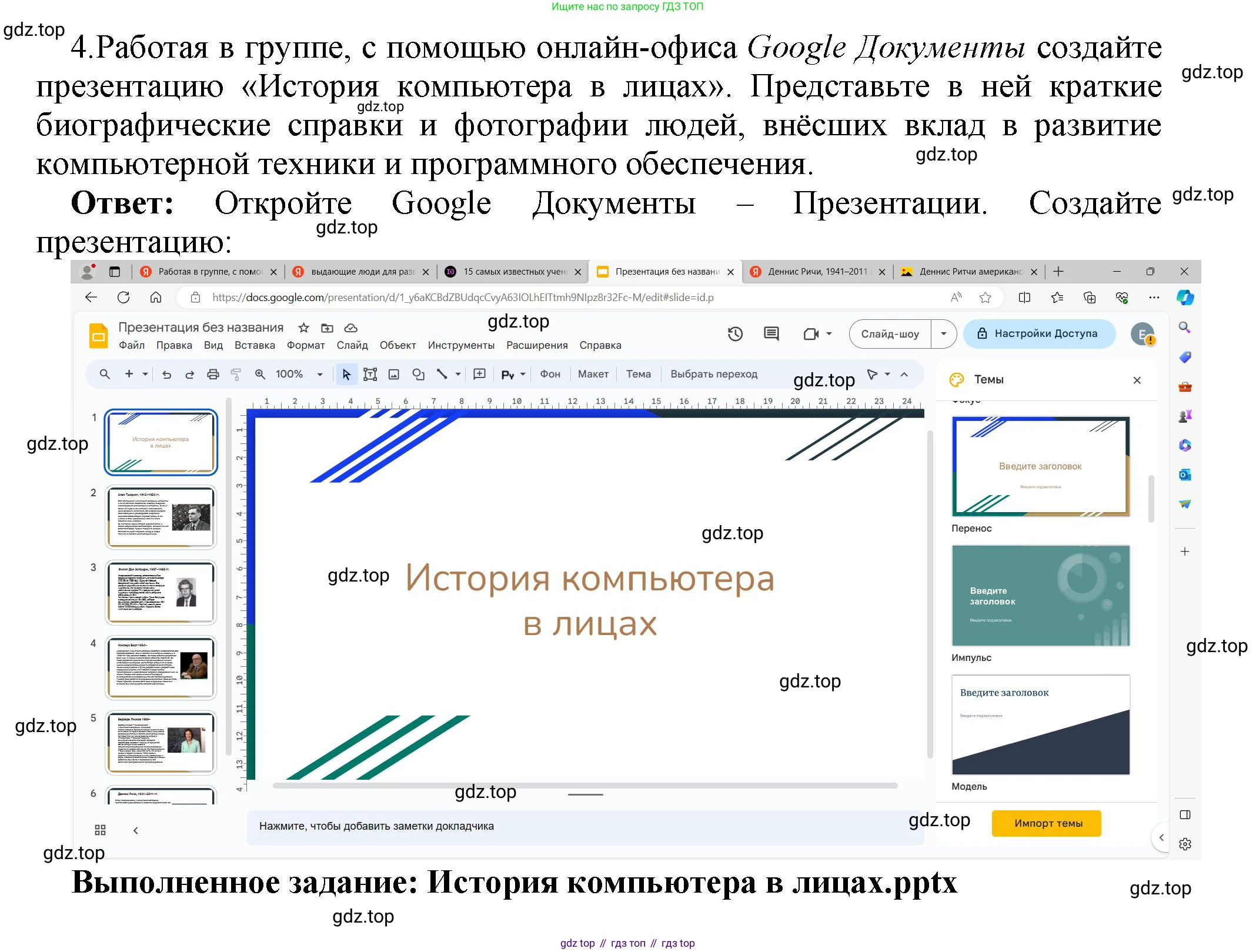
Task: Collapse the slide filmstrip arrow
Action: click(136, 830)
